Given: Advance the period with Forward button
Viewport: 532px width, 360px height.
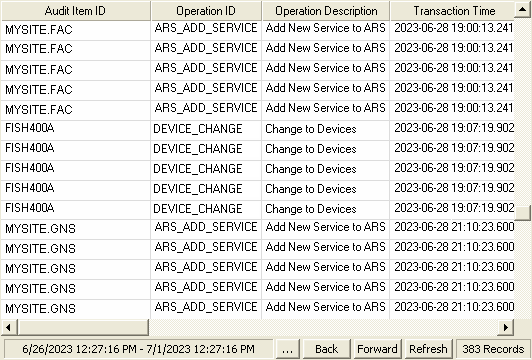Looking at the screenshot, I should [x=377, y=349].
